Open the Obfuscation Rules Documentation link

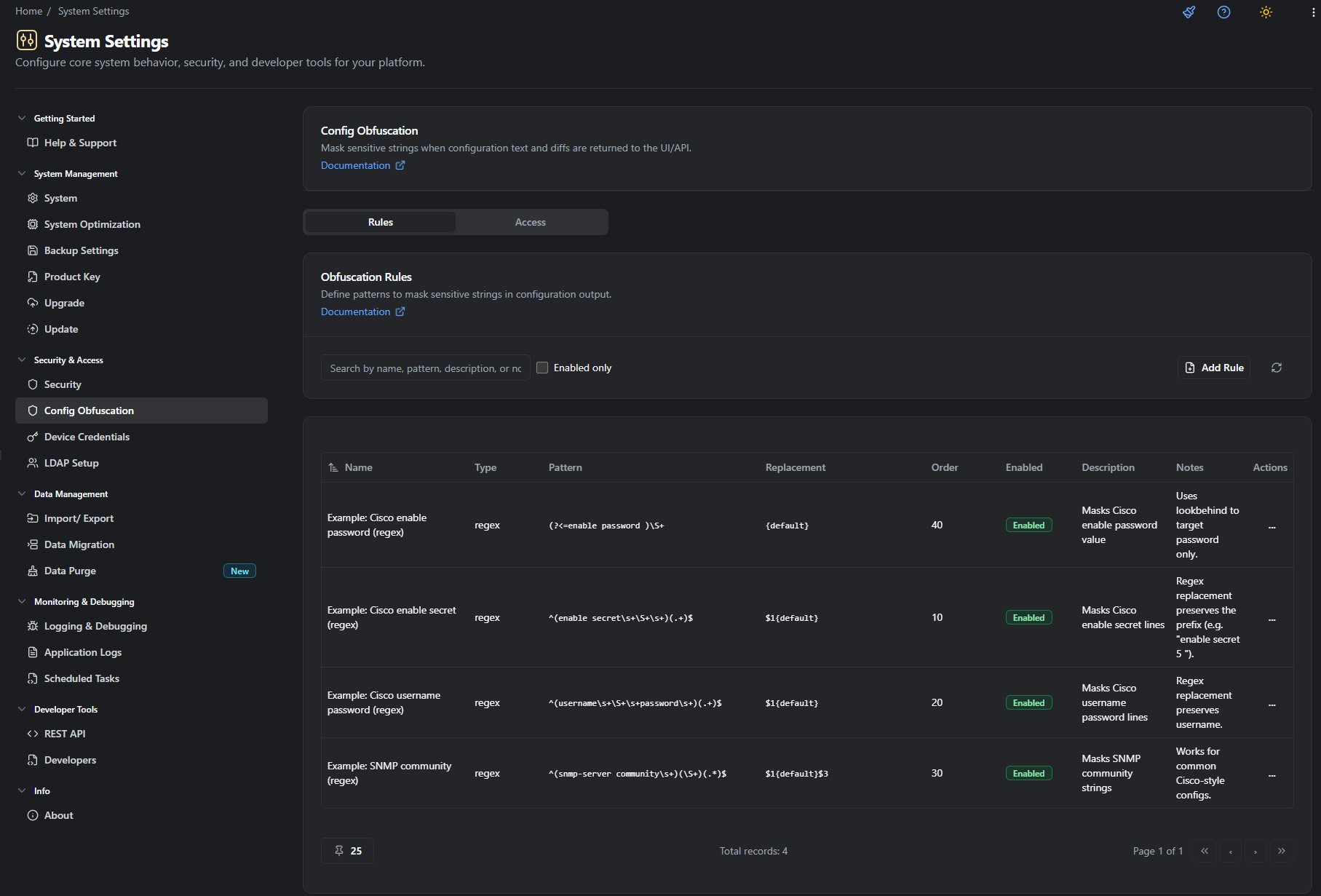click(357, 312)
